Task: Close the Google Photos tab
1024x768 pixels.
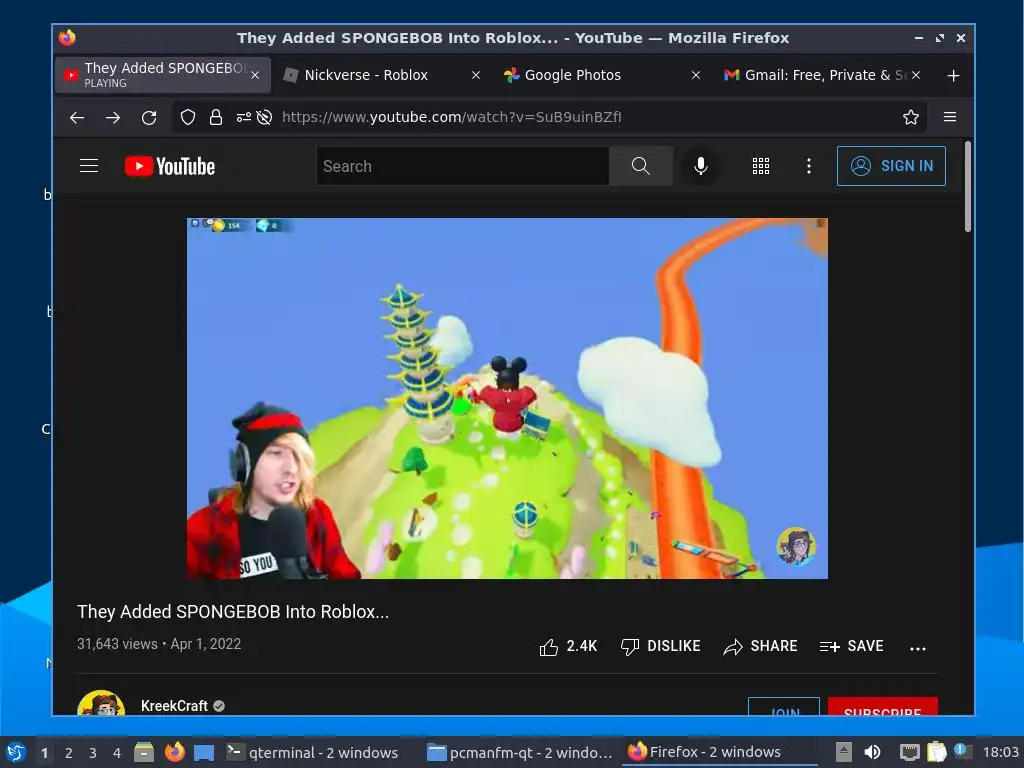Action: pyautogui.click(x=696, y=75)
